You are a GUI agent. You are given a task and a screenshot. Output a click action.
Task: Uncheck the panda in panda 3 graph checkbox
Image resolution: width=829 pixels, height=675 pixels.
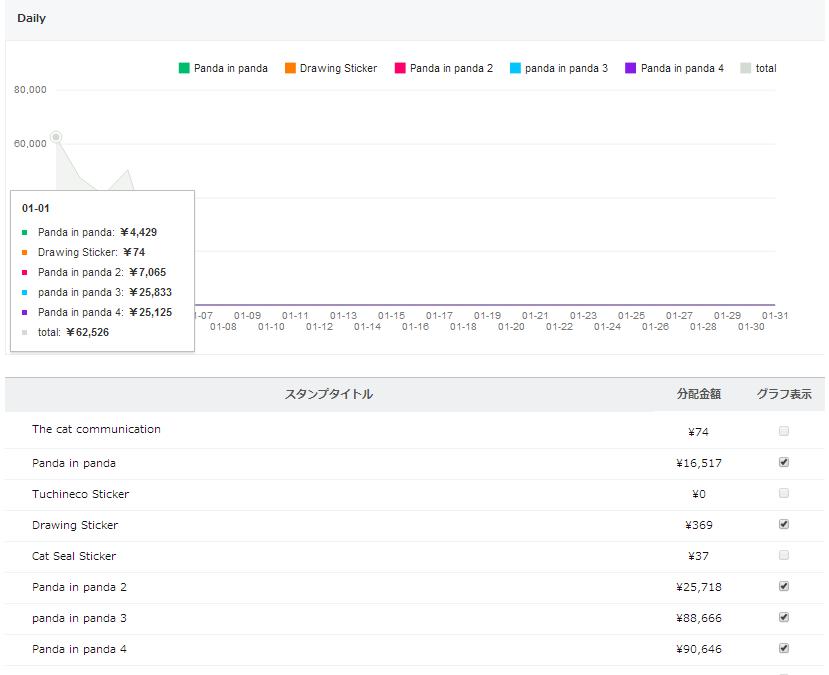(784, 617)
